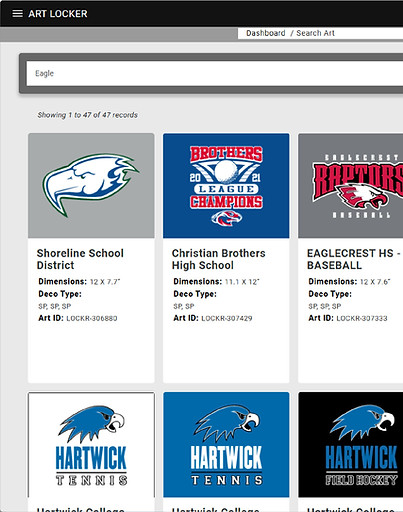Select the Search Art breadcrumb
The height and width of the screenshot is (512, 403).
315,33
